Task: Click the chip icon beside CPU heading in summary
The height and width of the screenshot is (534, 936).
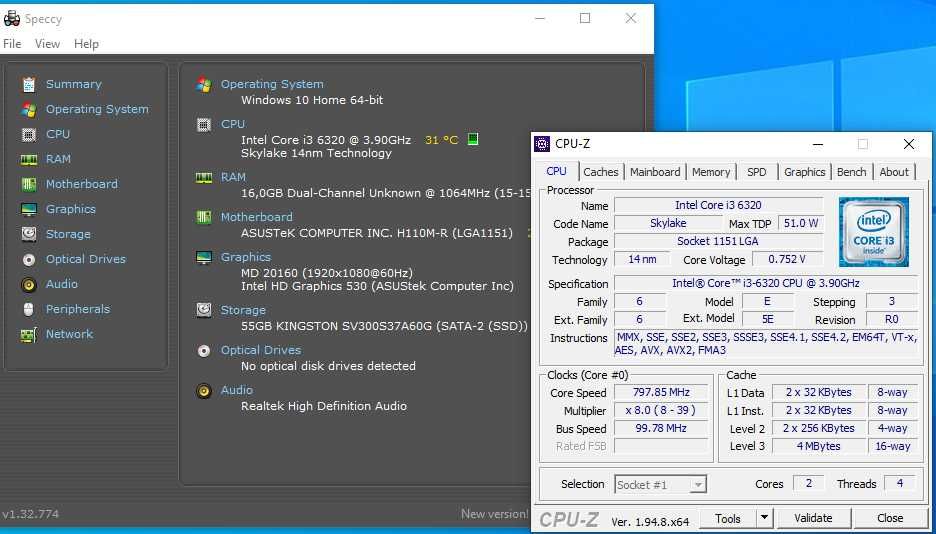Action: (204, 125)
